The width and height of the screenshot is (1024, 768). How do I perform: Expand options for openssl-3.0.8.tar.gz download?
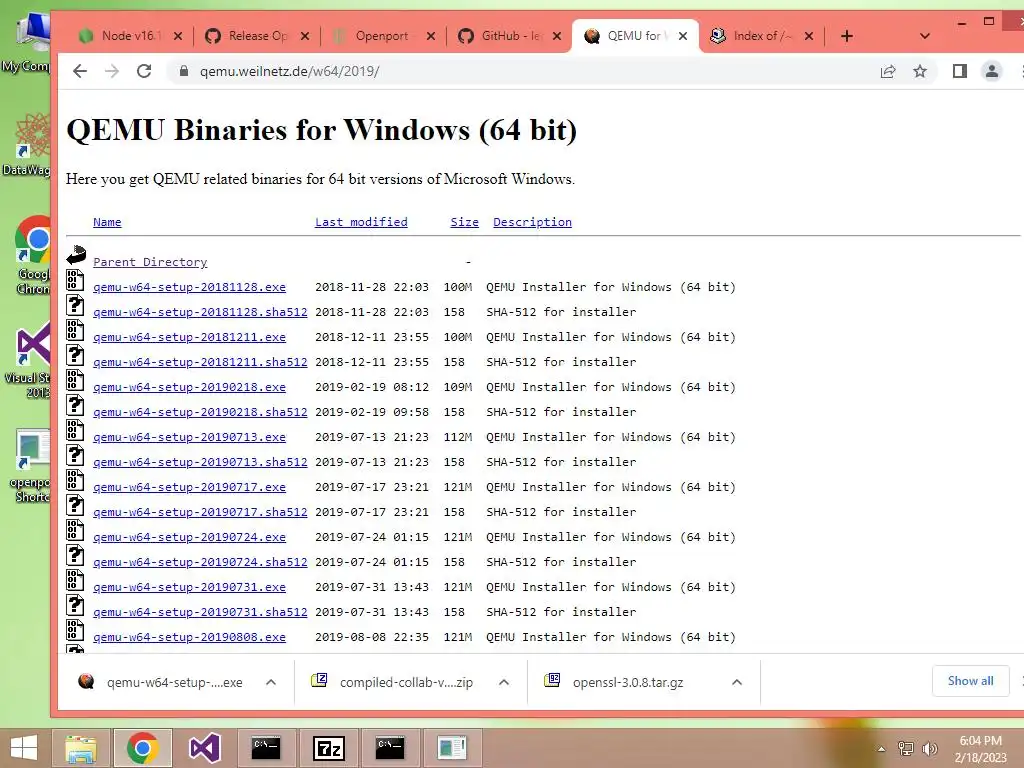[737, 682]
